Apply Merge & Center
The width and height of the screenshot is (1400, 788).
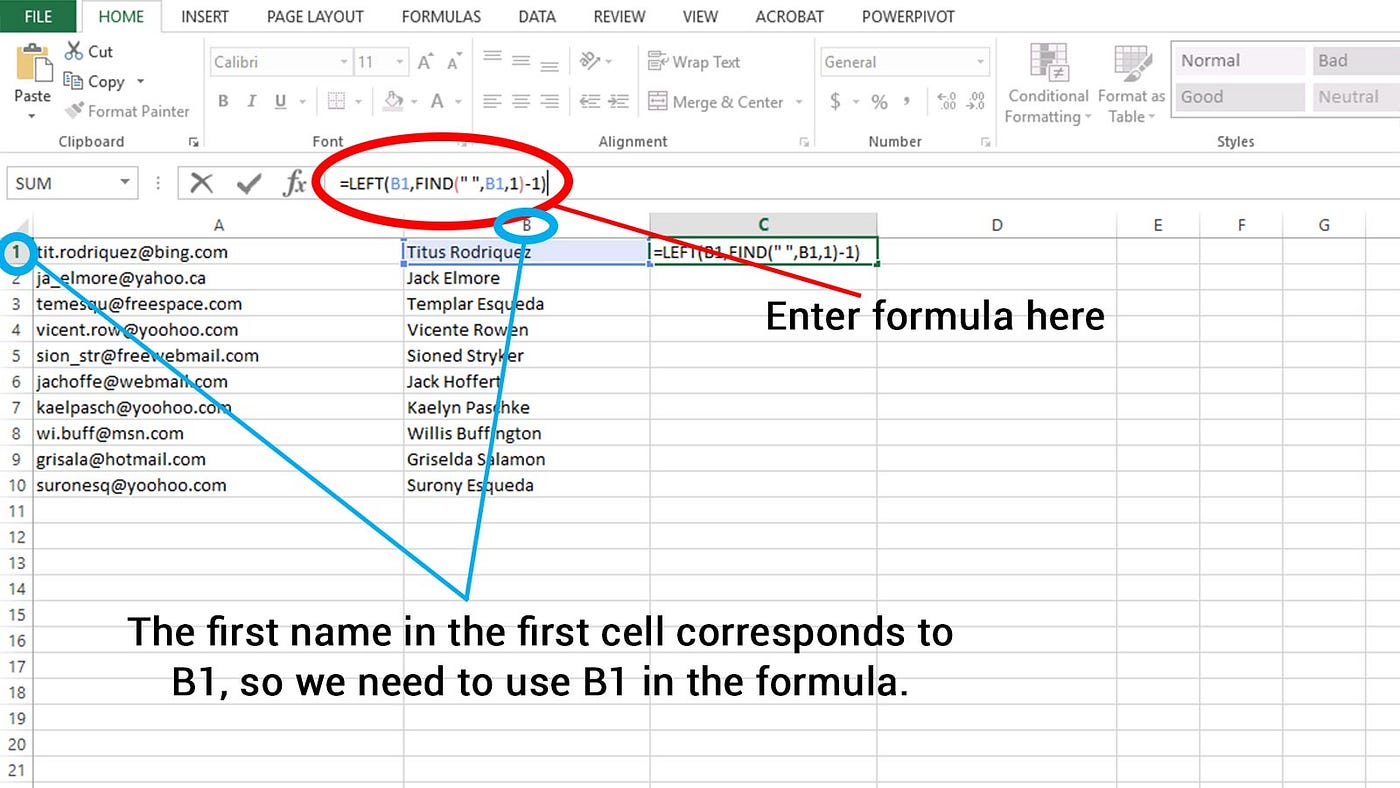click(718, 101)
